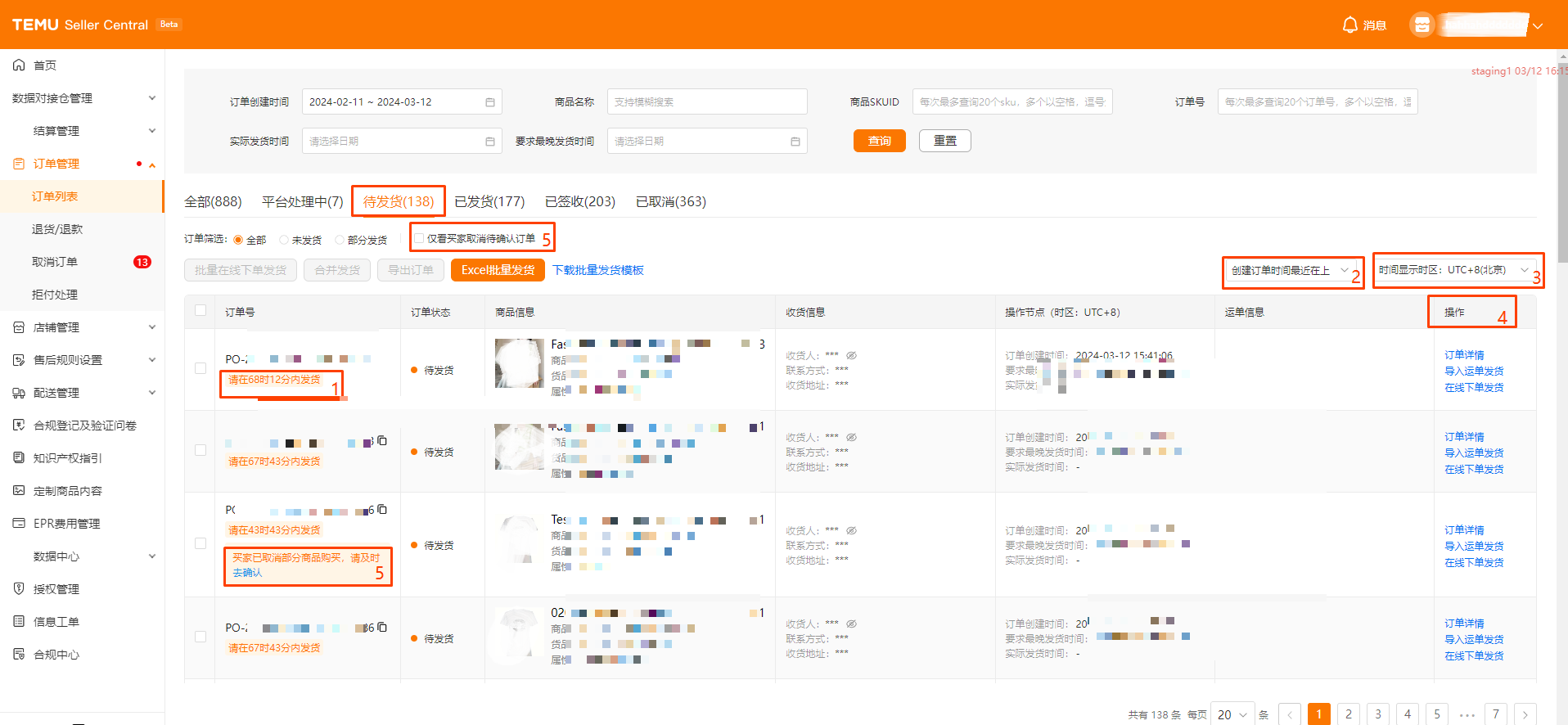This screenshot has height=725, width=1568.
Task: Click the Authorization Management (授权管理) shield icon
Action: pos(19,589)
